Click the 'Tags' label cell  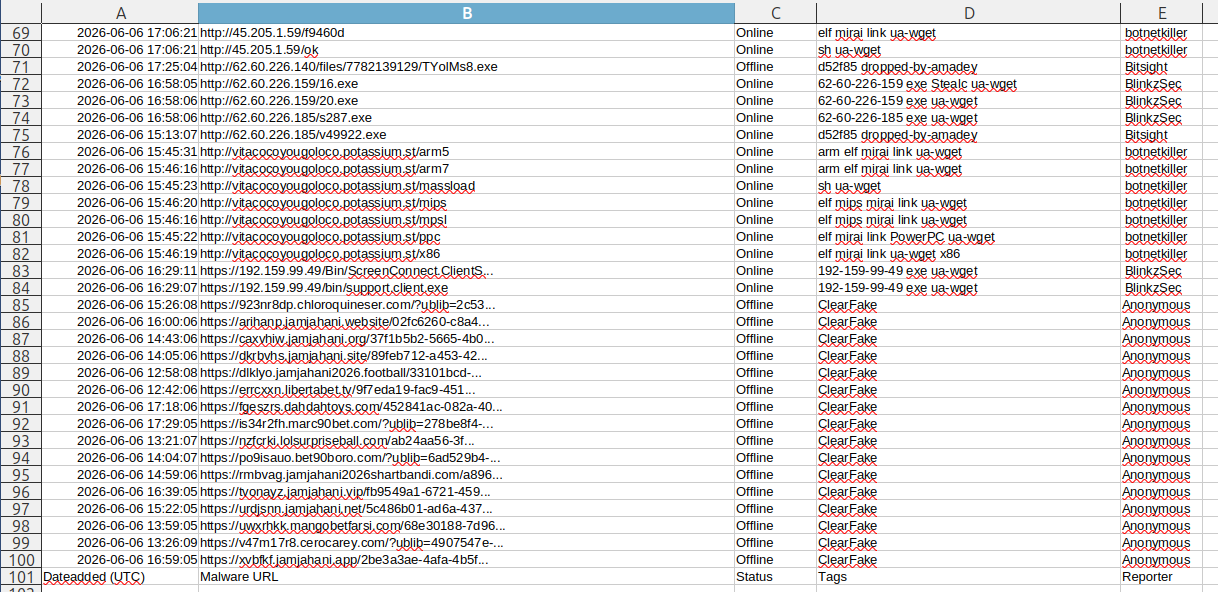click(967, 577)
